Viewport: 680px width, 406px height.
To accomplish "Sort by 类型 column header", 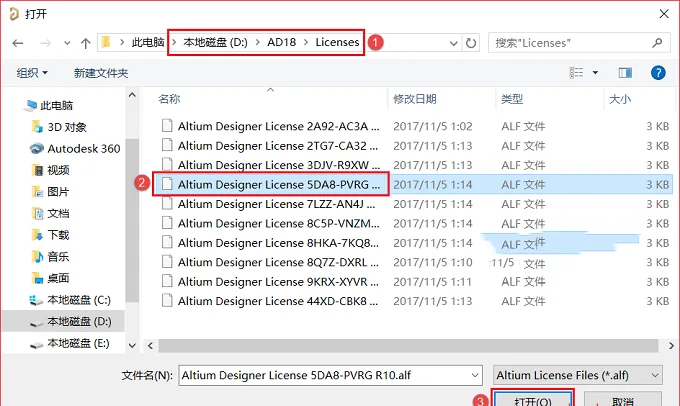I will (512, 99).
